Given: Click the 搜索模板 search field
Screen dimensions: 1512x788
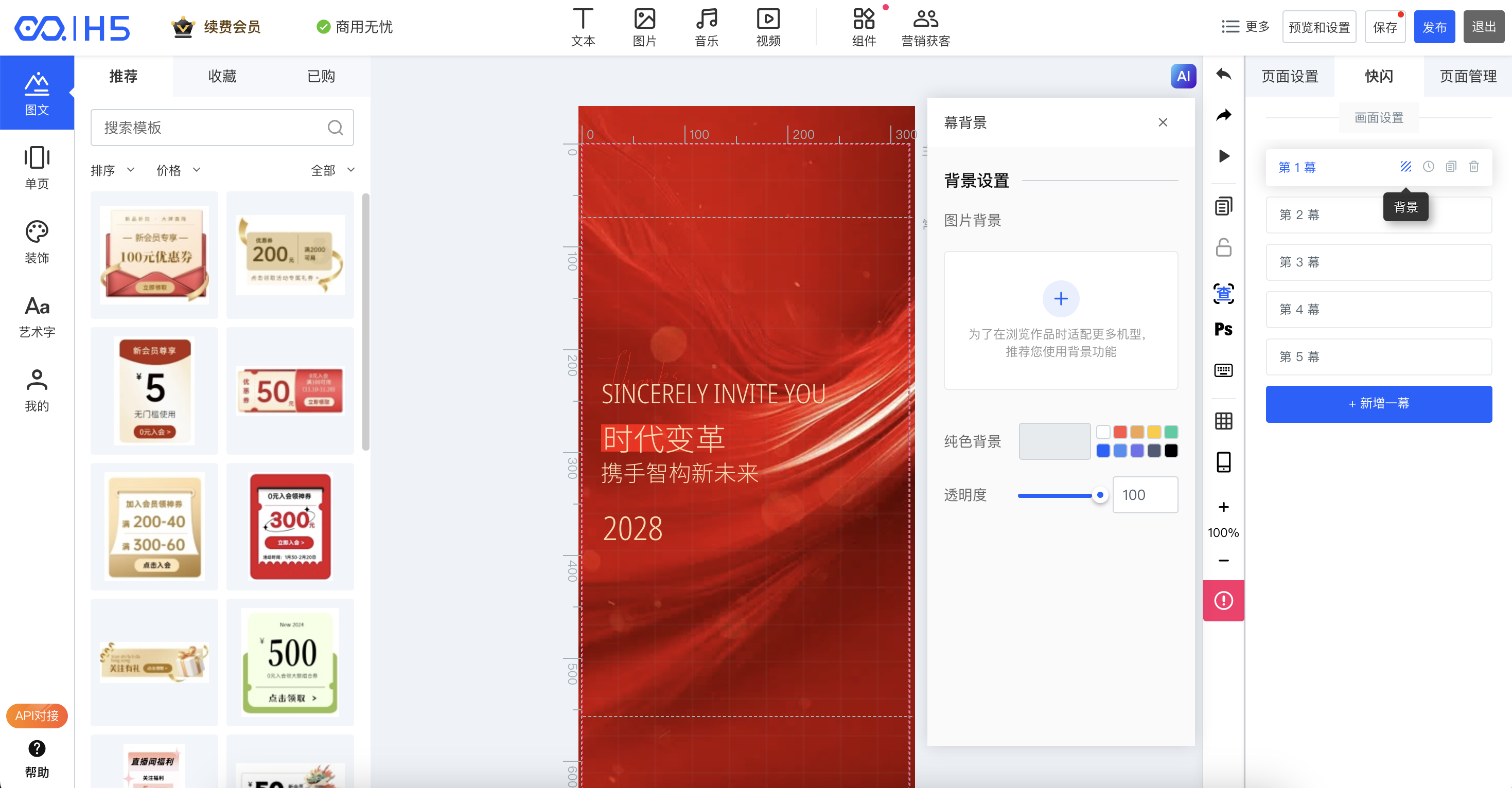Looking at the screenshot, I should (212, 128).
